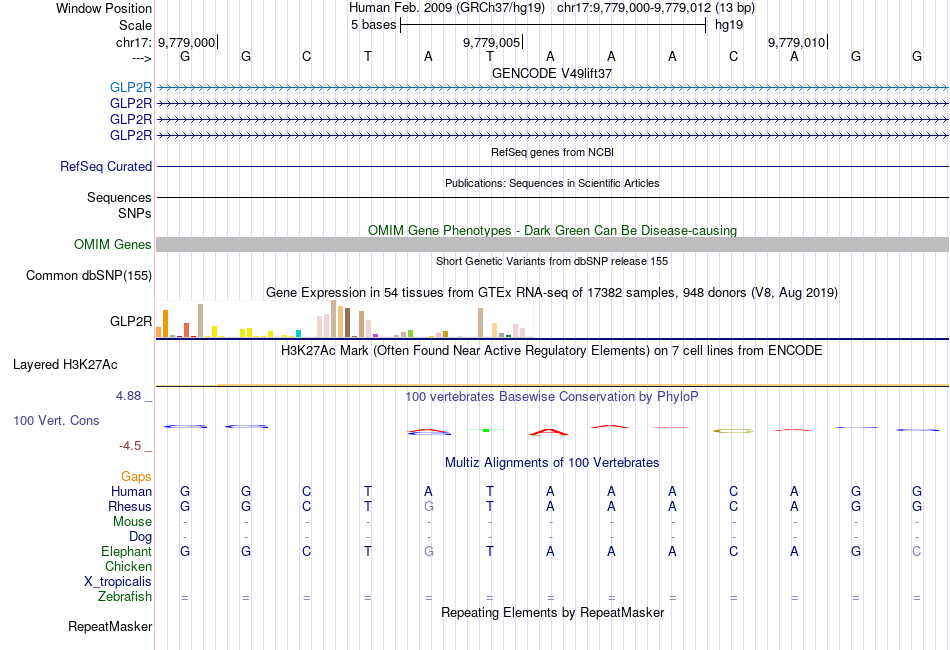Click the RefSeq Curated track line
The height and width of the screenshot is (650, 950).
click(552, 167)
